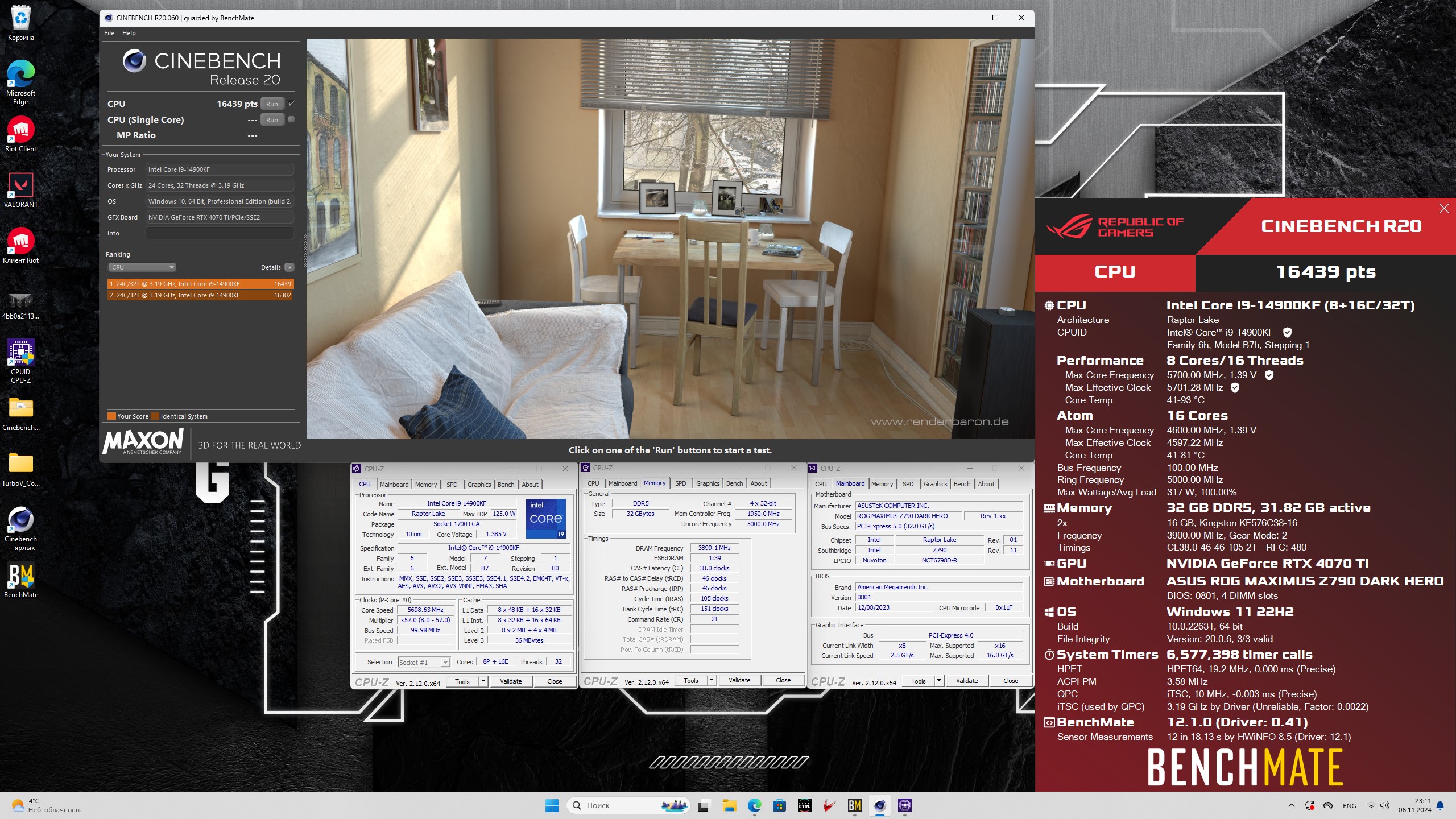Viewport: 1456px width, 819px height.
Task: Open the weather widget showing 4°C
Action: click(x=47, y=805)
